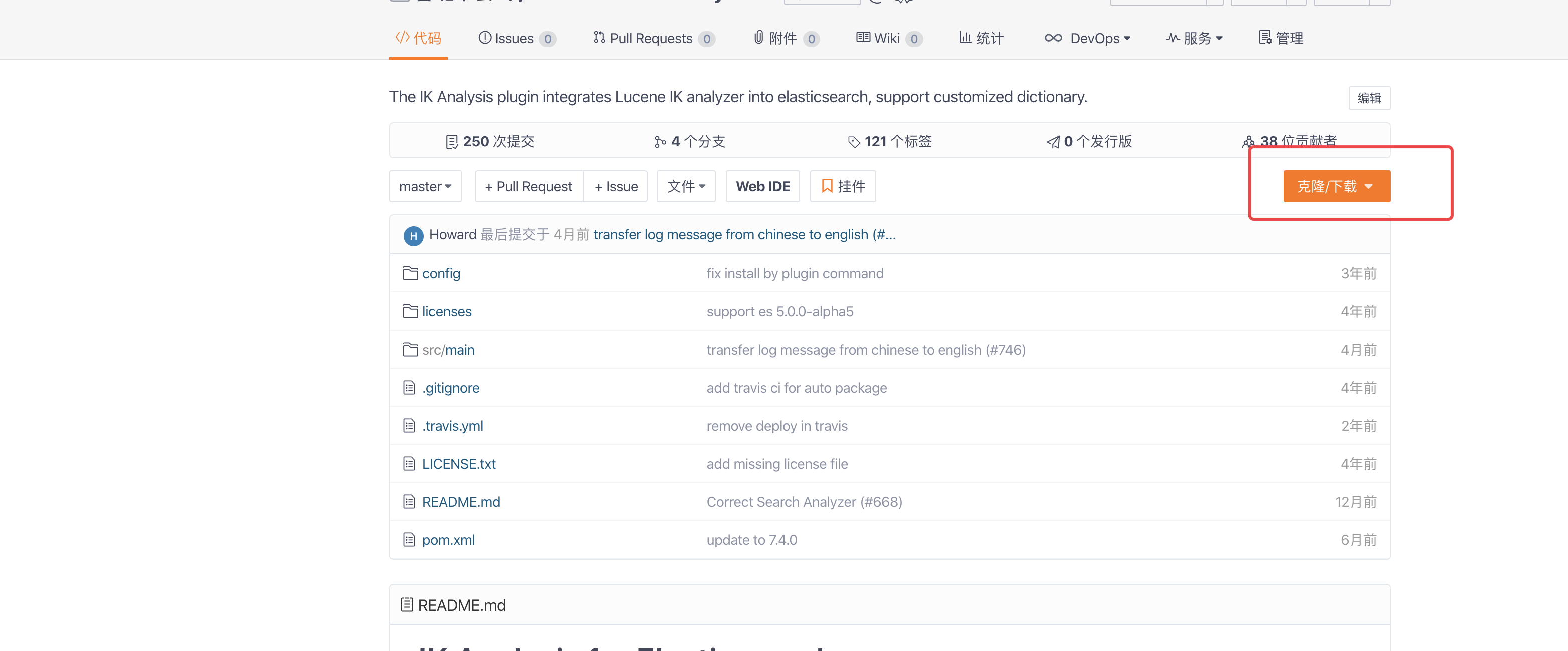Click the 编辑 description button

click(x=1368, y=98)
